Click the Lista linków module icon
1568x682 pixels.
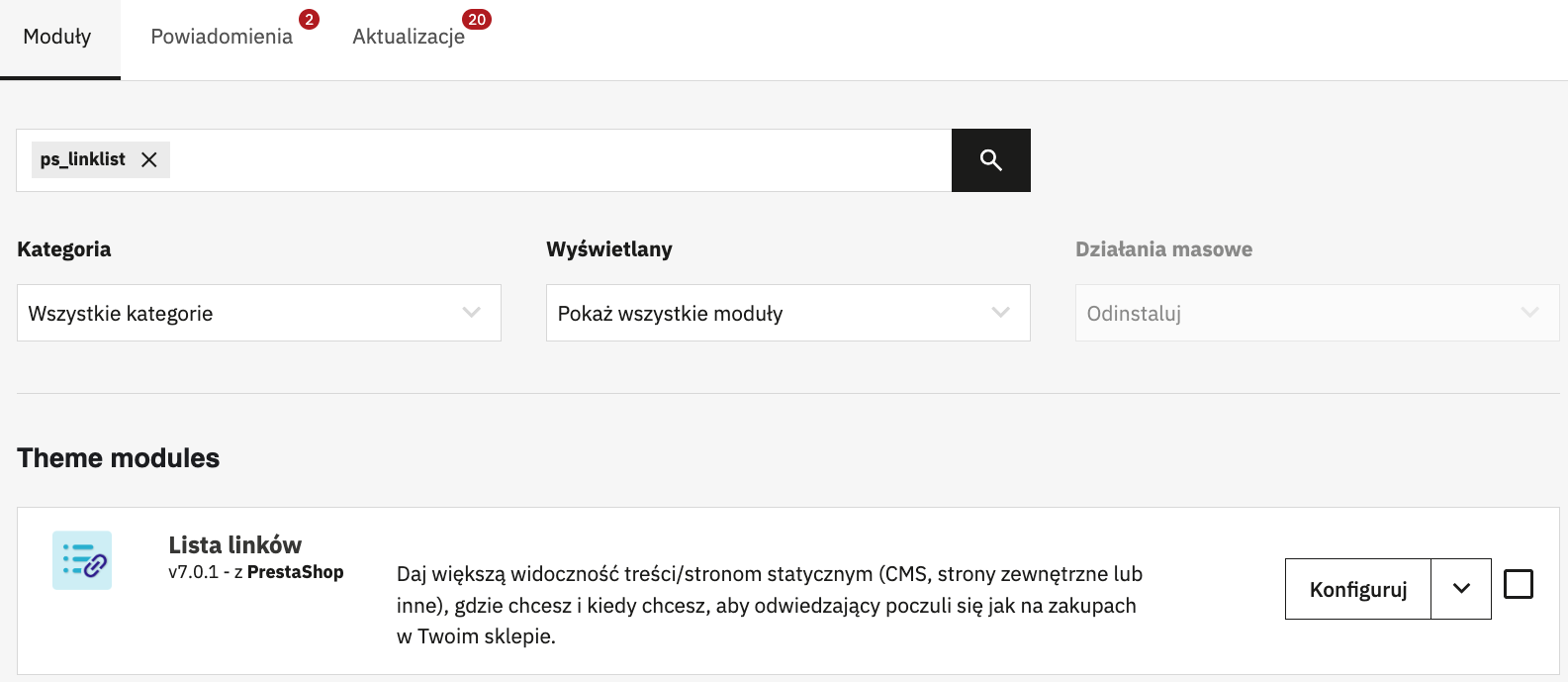[x=82, y=560]
